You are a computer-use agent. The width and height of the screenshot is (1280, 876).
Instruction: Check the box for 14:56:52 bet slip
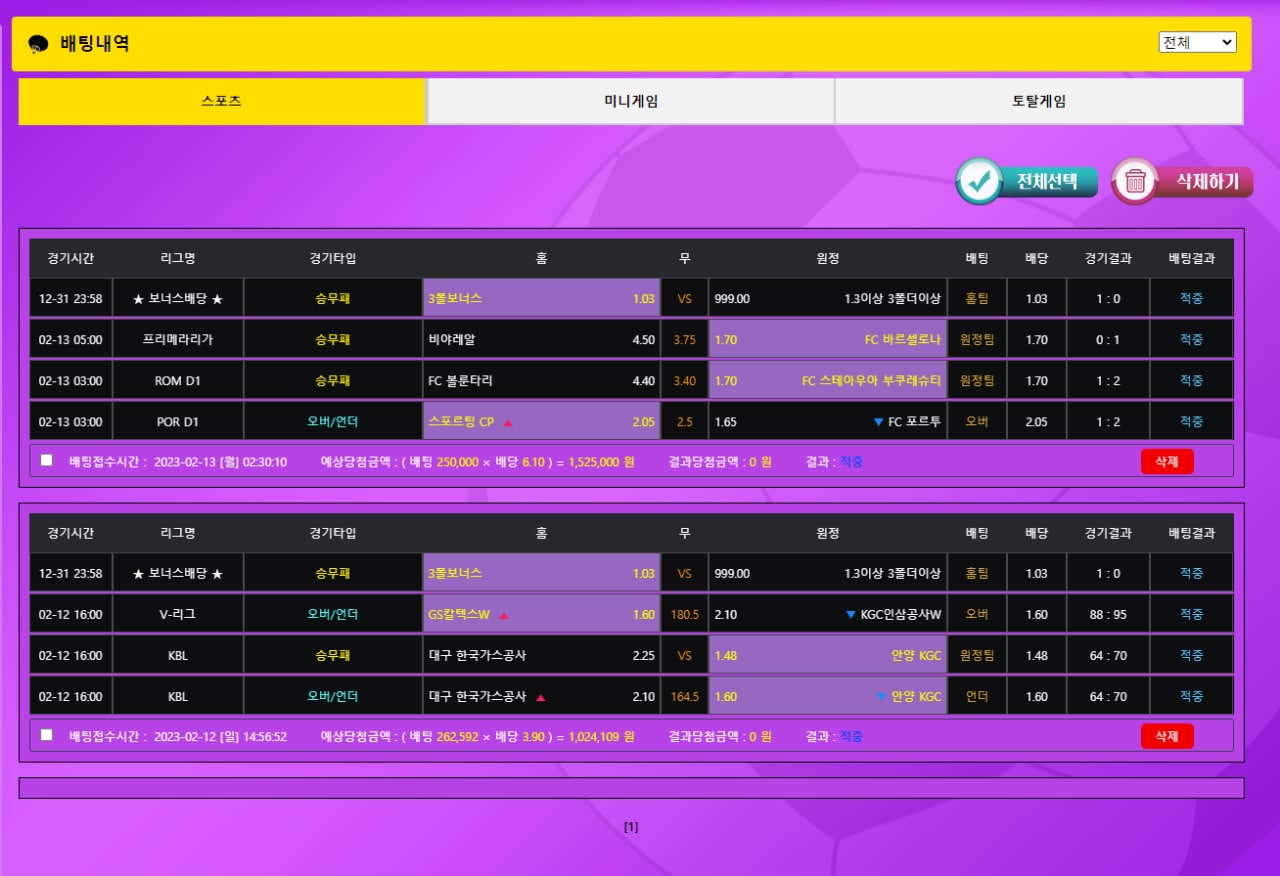coord(47,735)
